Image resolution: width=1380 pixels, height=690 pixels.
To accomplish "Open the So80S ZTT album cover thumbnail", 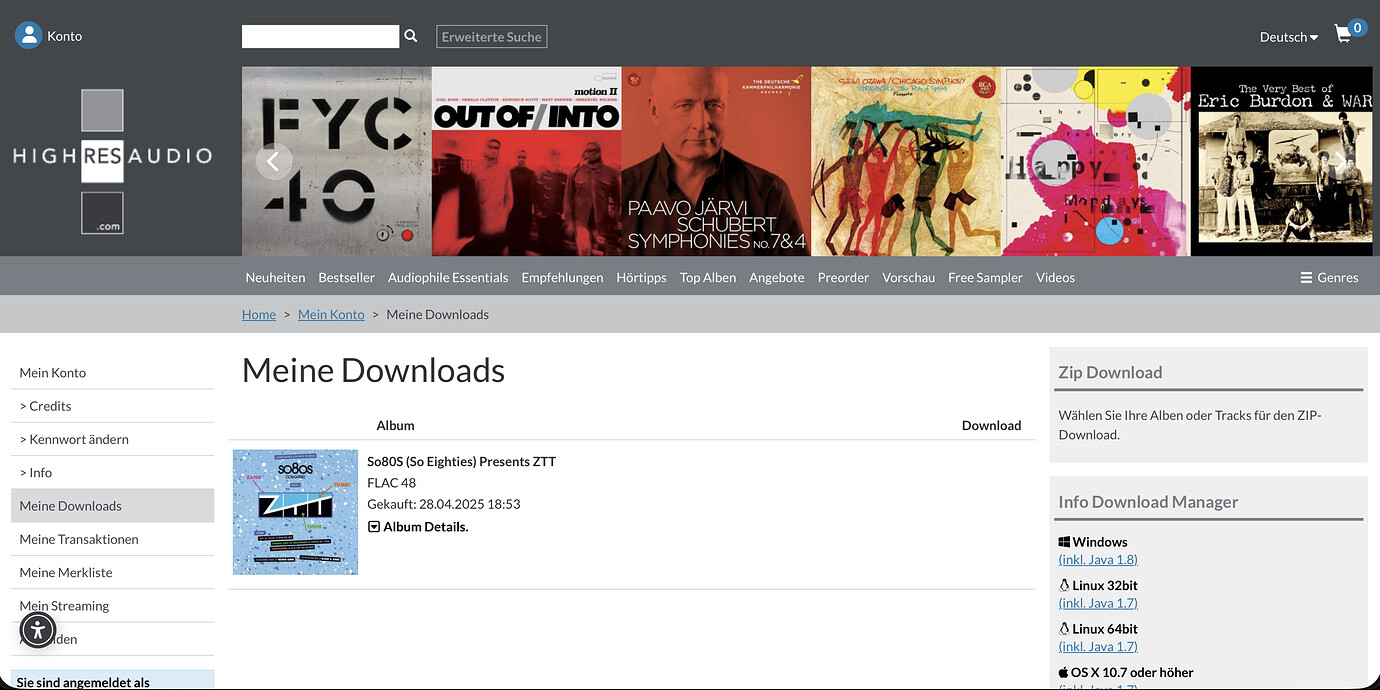I will 295,512.
